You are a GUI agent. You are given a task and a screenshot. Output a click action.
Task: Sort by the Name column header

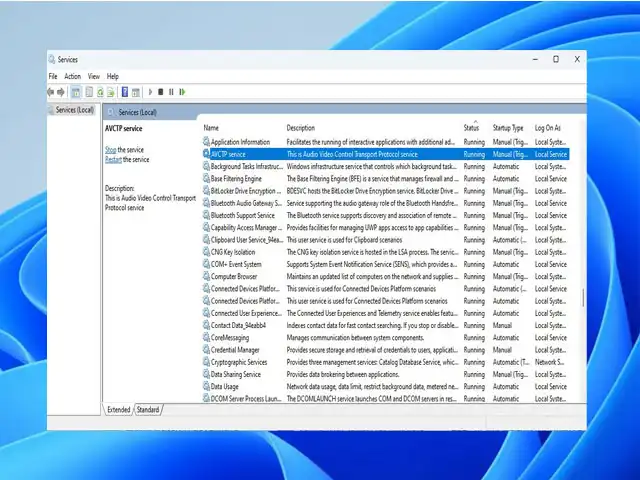[x=211, y=128]
